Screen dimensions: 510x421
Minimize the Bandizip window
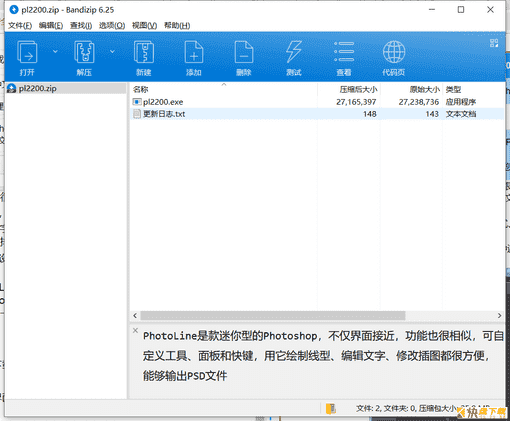coord(432,10)
